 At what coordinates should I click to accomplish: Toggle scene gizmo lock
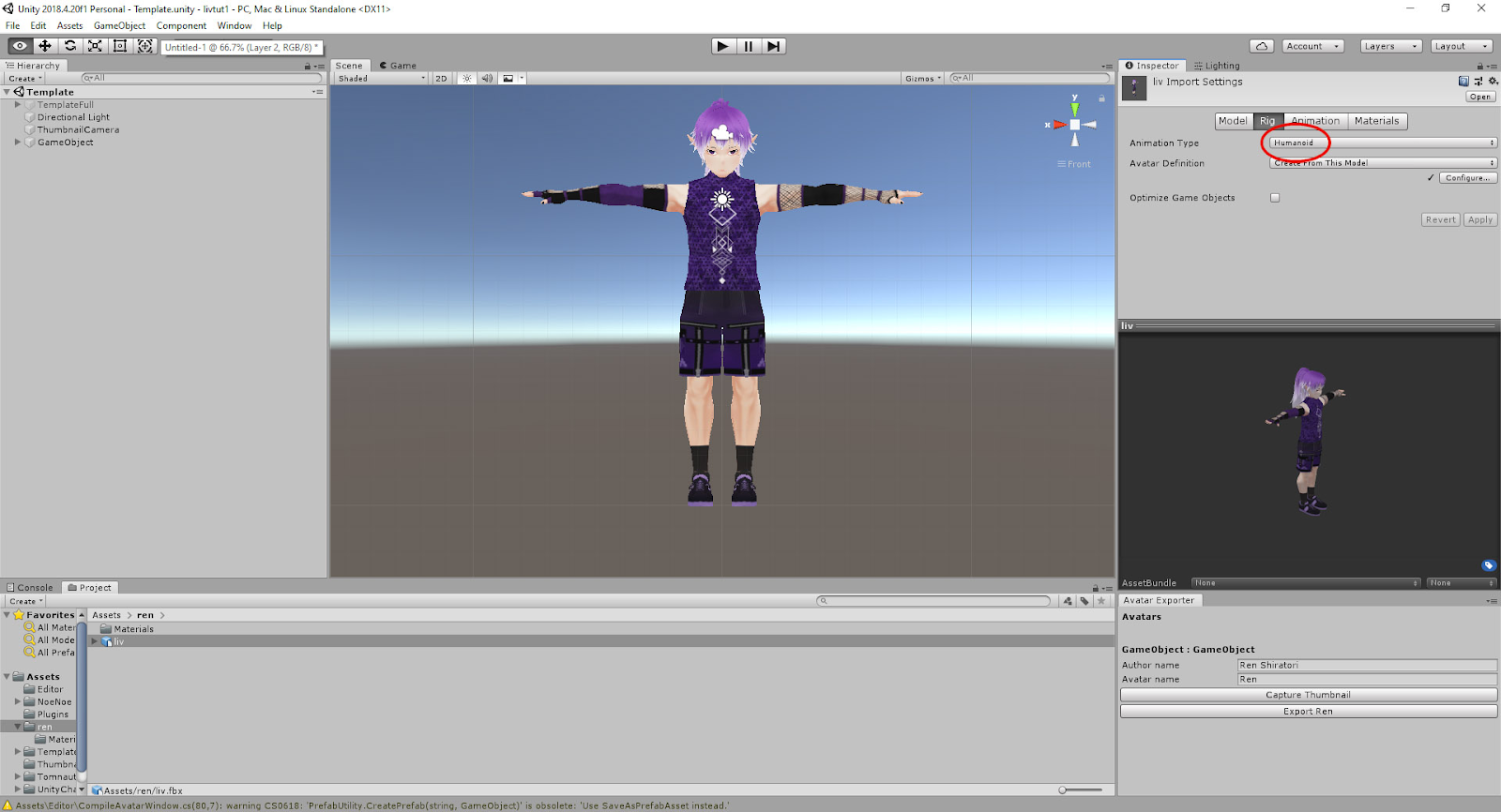1101,98
